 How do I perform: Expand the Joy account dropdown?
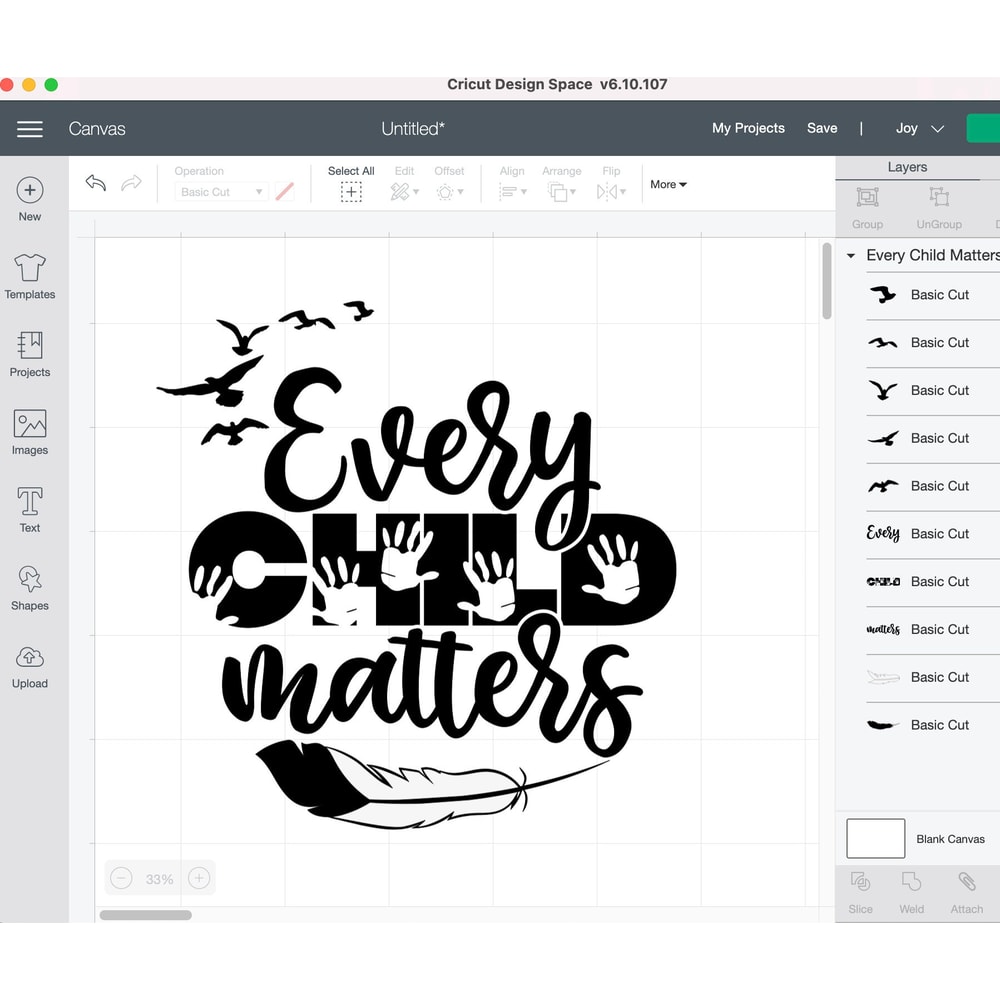tap(918, 128)
